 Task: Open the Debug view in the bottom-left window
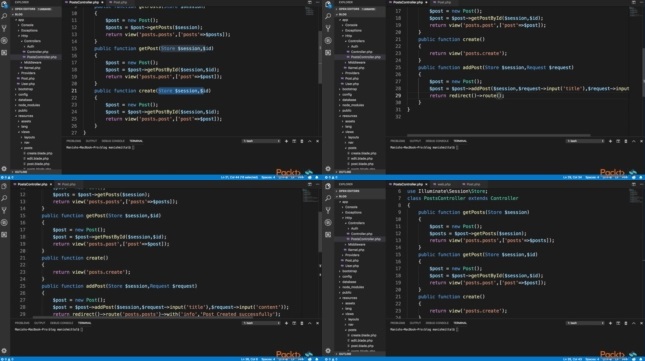click(x=5, y=222)
